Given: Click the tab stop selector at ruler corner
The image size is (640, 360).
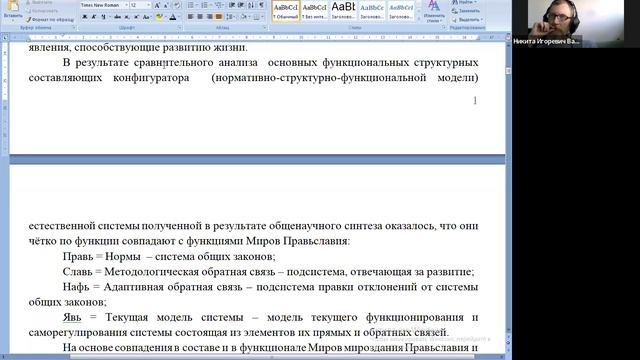Looking at the screenshot, I should point(5,38).
